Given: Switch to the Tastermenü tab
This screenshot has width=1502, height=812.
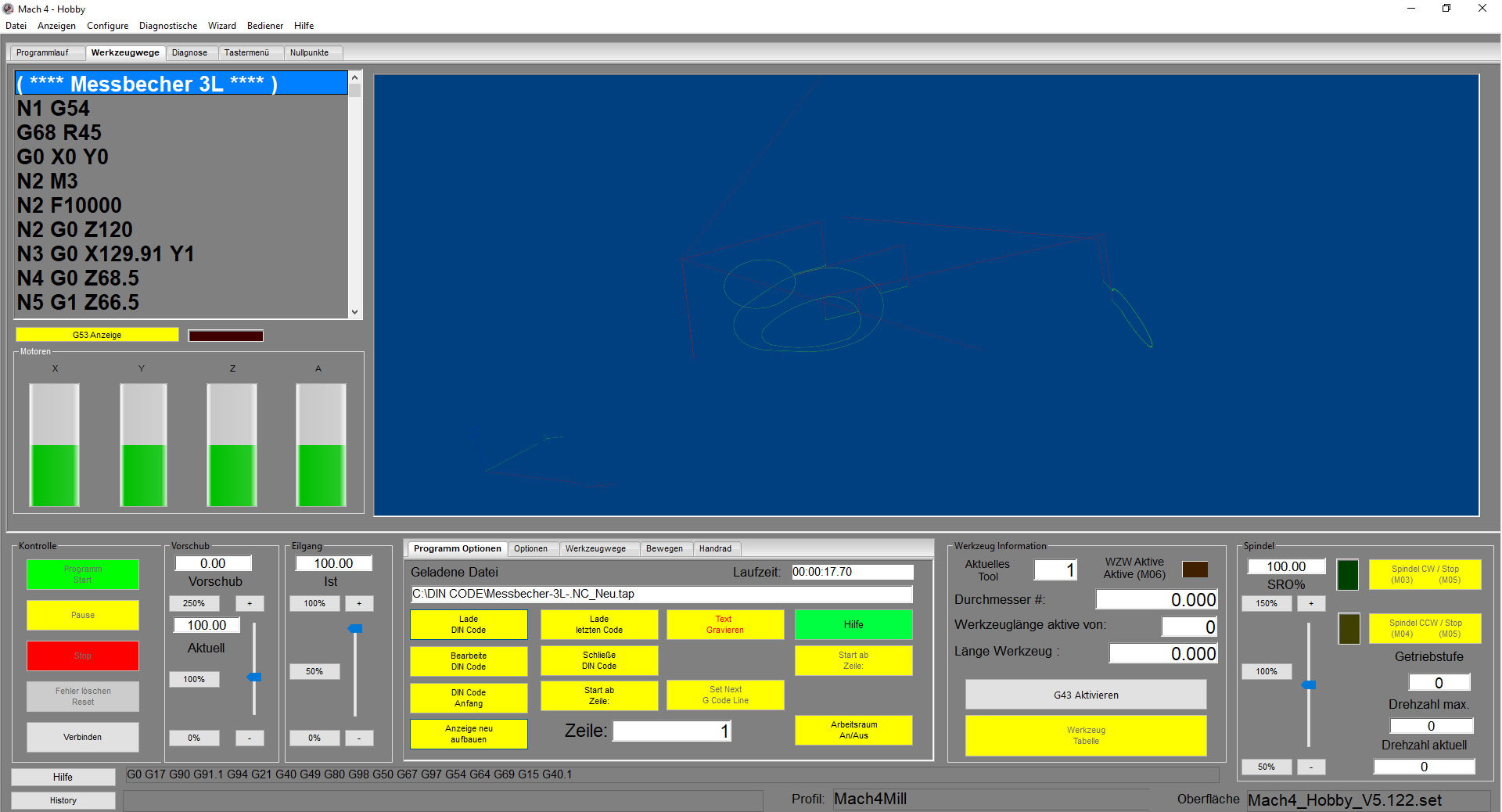Looking at the screenshot, I should click(x=246, y=52).
